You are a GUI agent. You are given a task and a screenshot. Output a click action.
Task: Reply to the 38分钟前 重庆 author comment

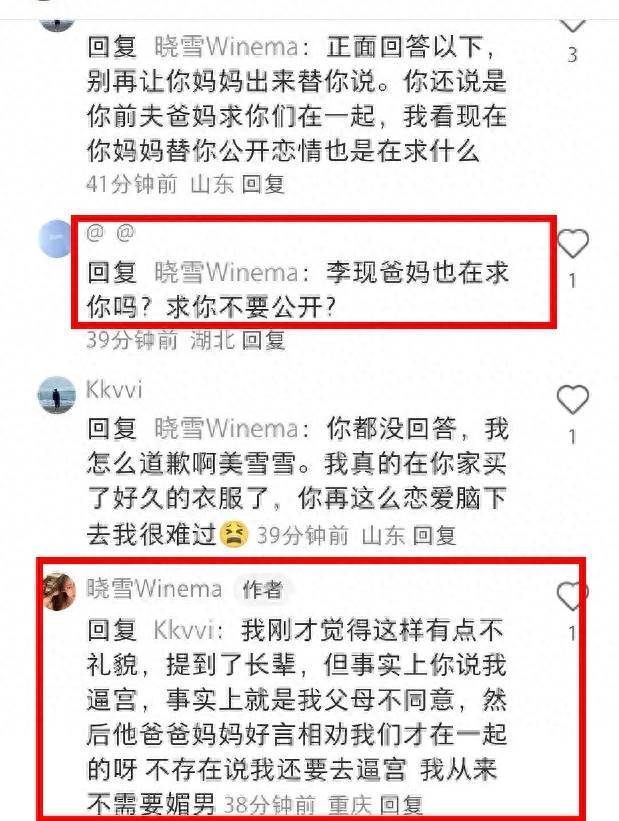pyautogui.click(x=401, y=804)
